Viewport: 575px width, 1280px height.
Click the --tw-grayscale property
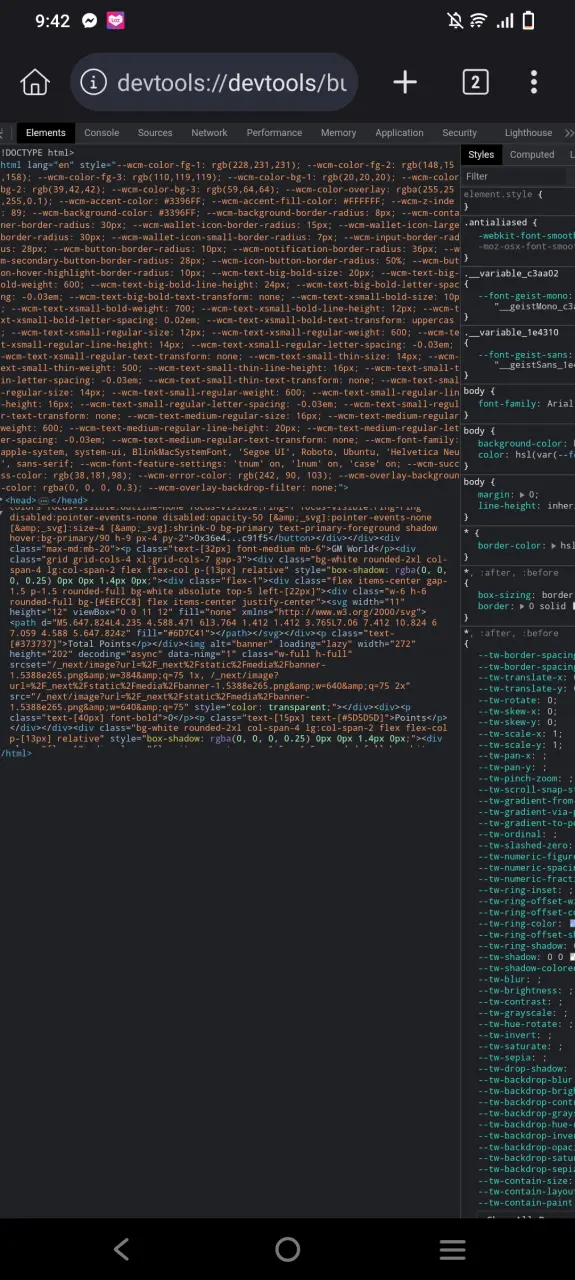(x=516, y=1012)
